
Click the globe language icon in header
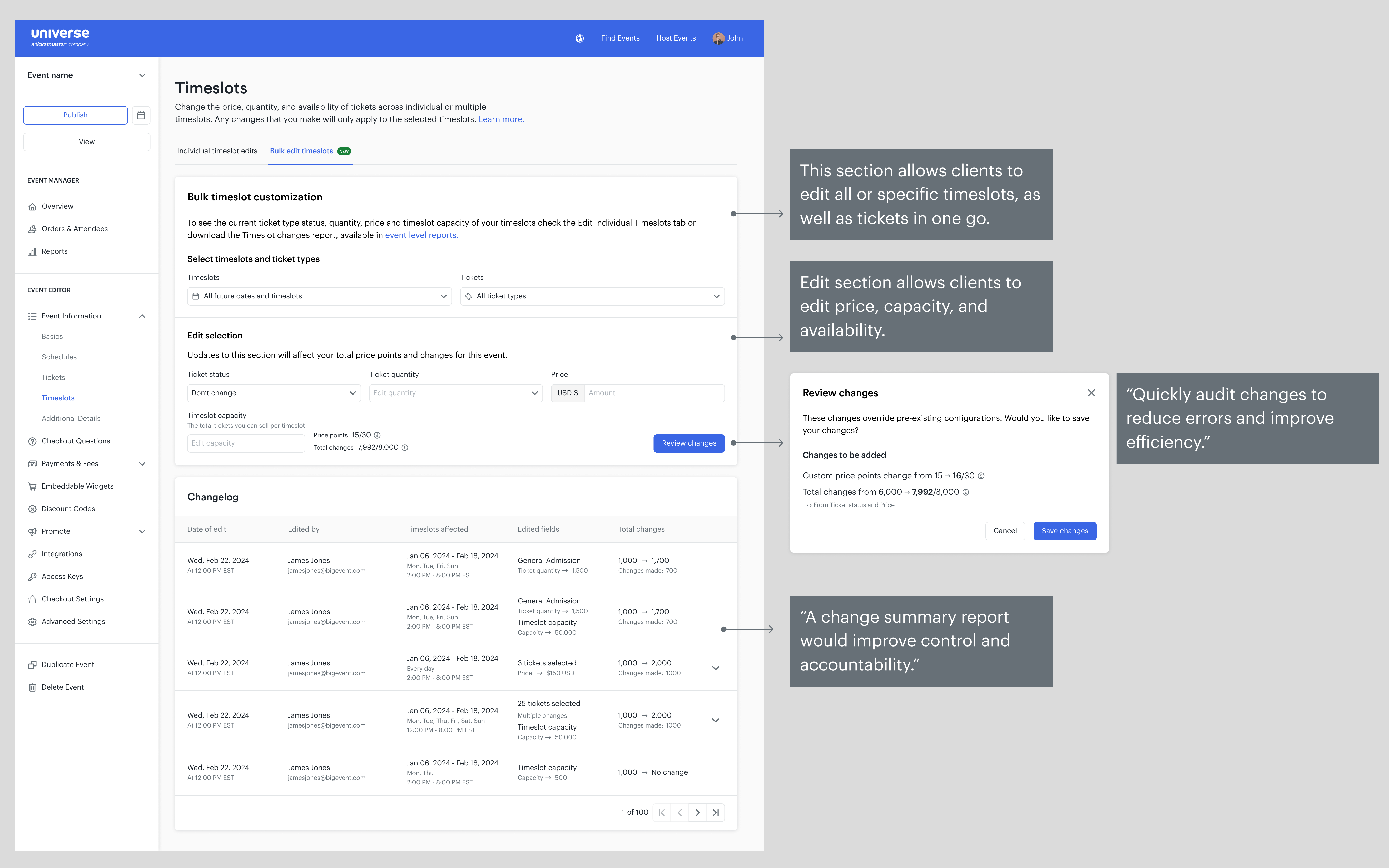tap(579, 38)
